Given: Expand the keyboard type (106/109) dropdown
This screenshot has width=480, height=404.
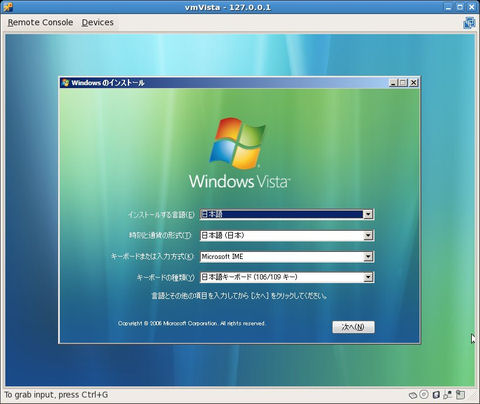Looking at the screenshot, I should pyautogui.click(x=368, y=277).
